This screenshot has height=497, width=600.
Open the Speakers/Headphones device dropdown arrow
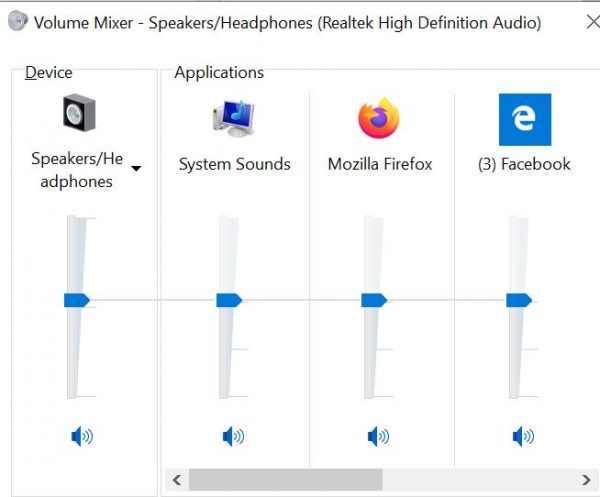pos(136,168)
